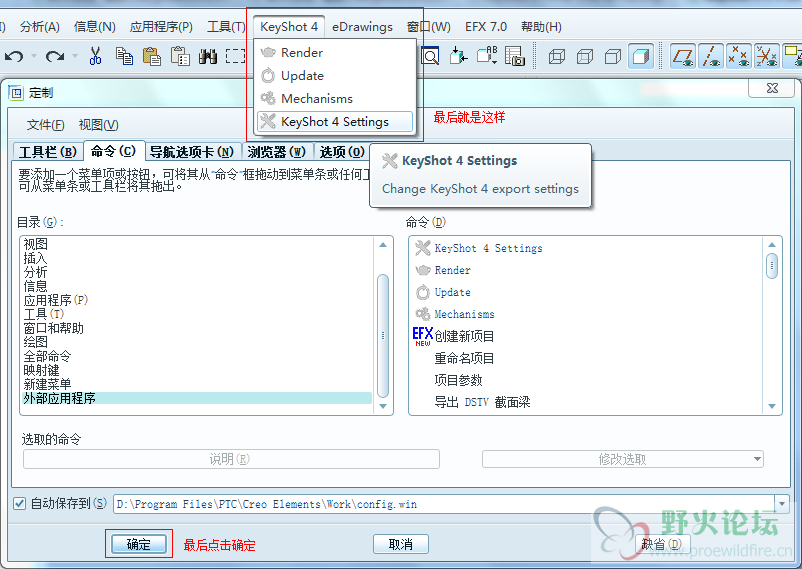The image size is (802, 569).
Task: Open the config.win path dropdown
Action: click(x=782, y=504)
